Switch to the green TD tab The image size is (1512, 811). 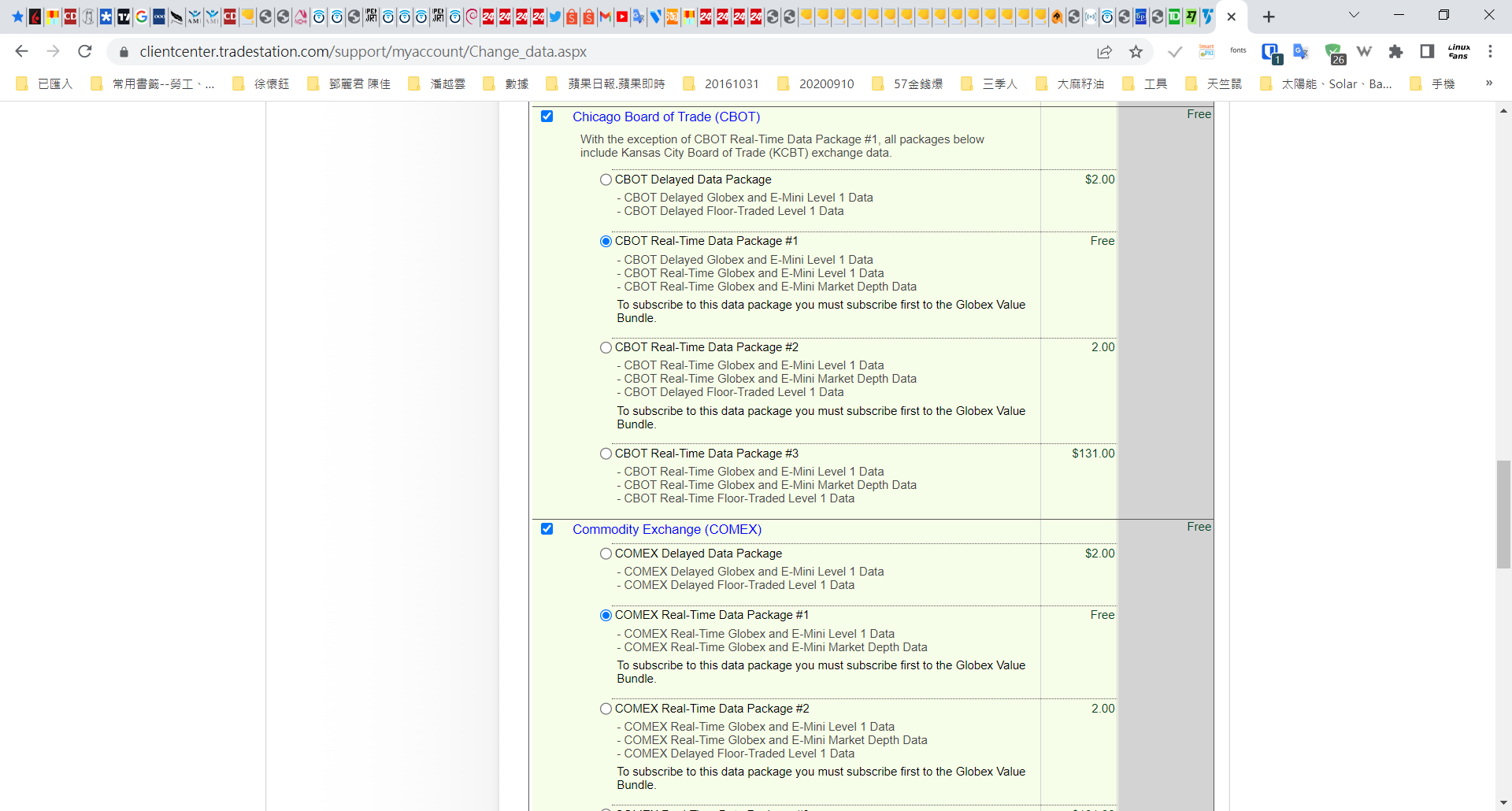pos(1174,17)
